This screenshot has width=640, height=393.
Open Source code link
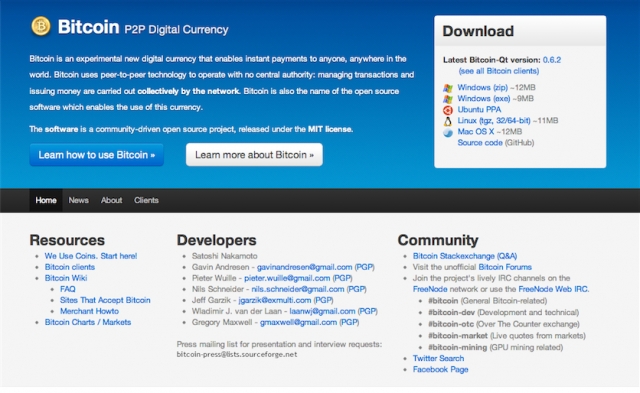coord(480,142)
